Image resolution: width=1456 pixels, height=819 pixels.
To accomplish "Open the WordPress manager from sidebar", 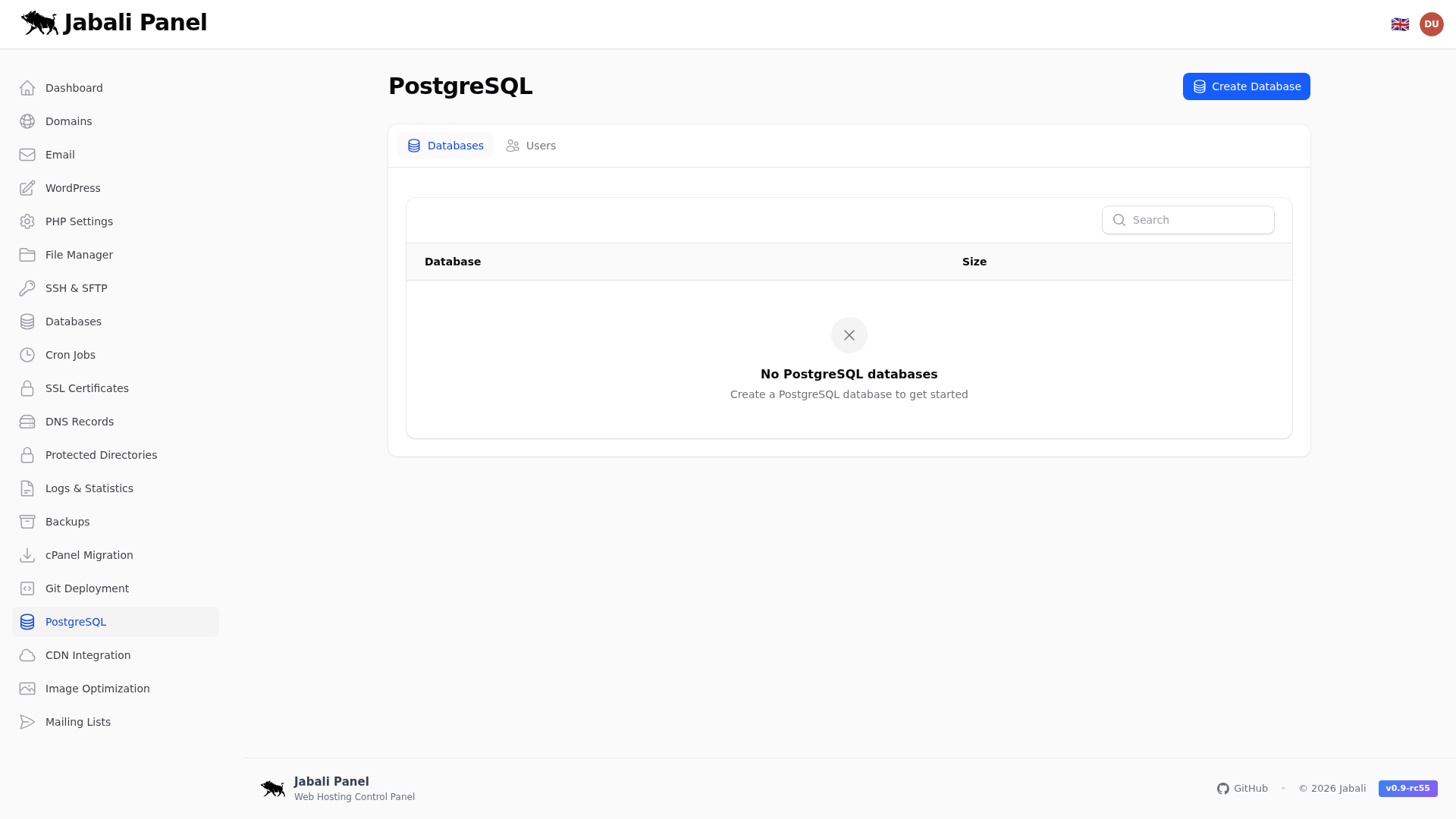I will tap(27, 188).
